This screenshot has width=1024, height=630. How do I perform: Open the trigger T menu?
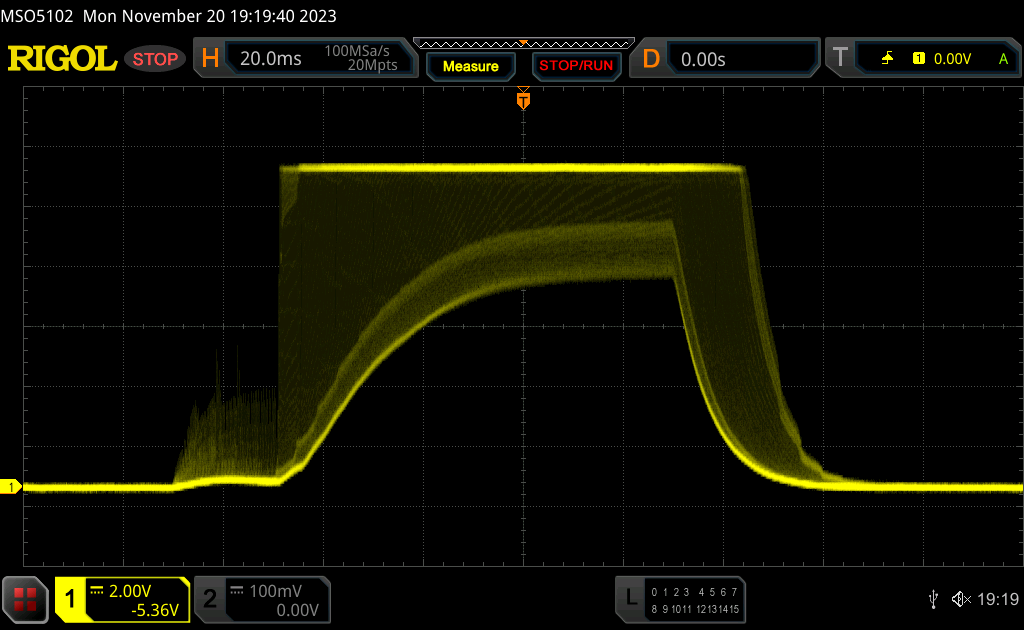pyautogui.click(x=840, y=58)
